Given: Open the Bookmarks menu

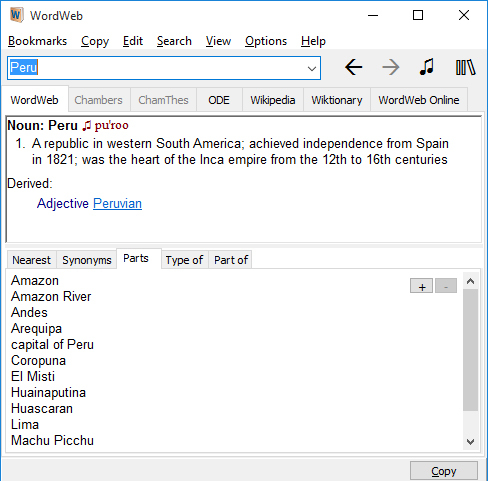Looking at the screenshot, I should click(x=37, y=41).
